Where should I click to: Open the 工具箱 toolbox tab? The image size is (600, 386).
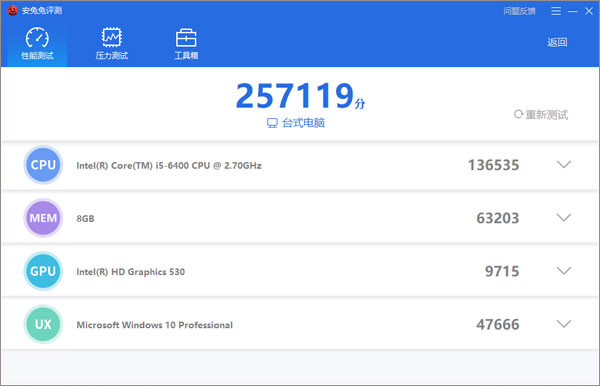point(186,44)
